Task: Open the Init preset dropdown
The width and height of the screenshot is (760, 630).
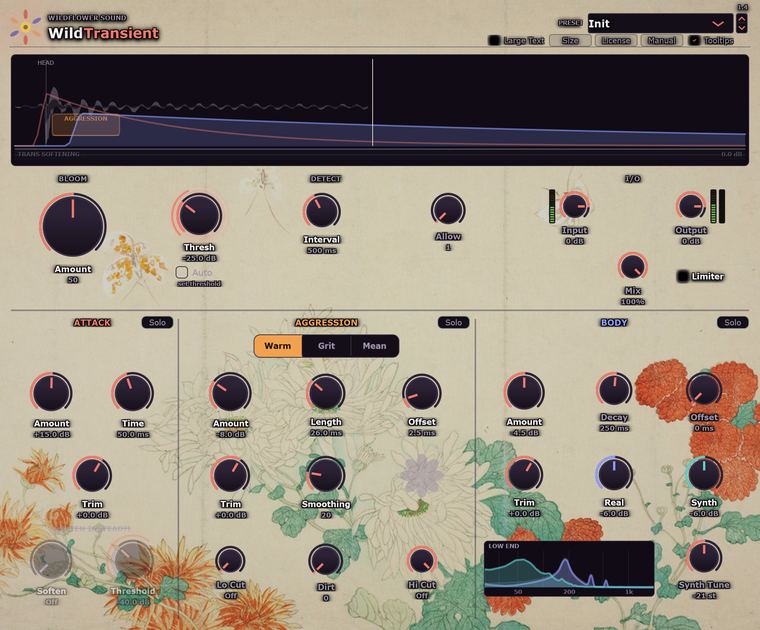Action: [x=660, y=23]
